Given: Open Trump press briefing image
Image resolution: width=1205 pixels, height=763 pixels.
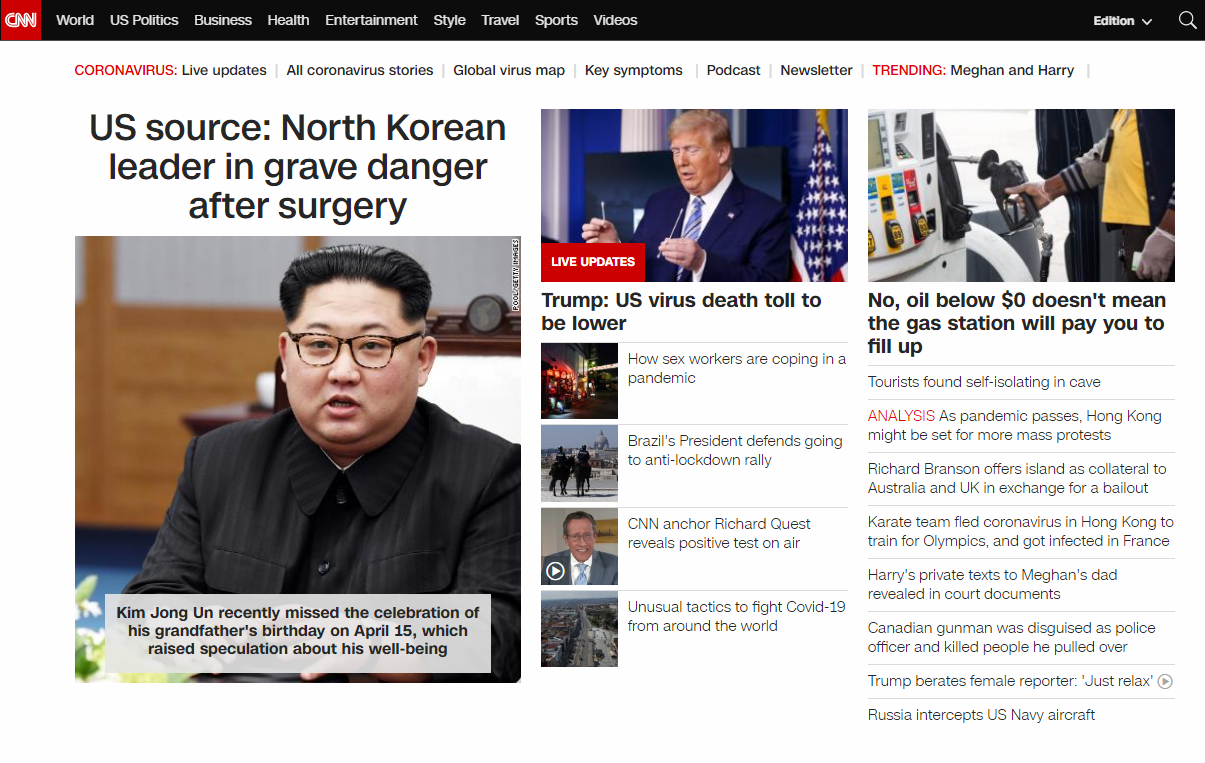Looking at the screenshot, I should [694, 195].
